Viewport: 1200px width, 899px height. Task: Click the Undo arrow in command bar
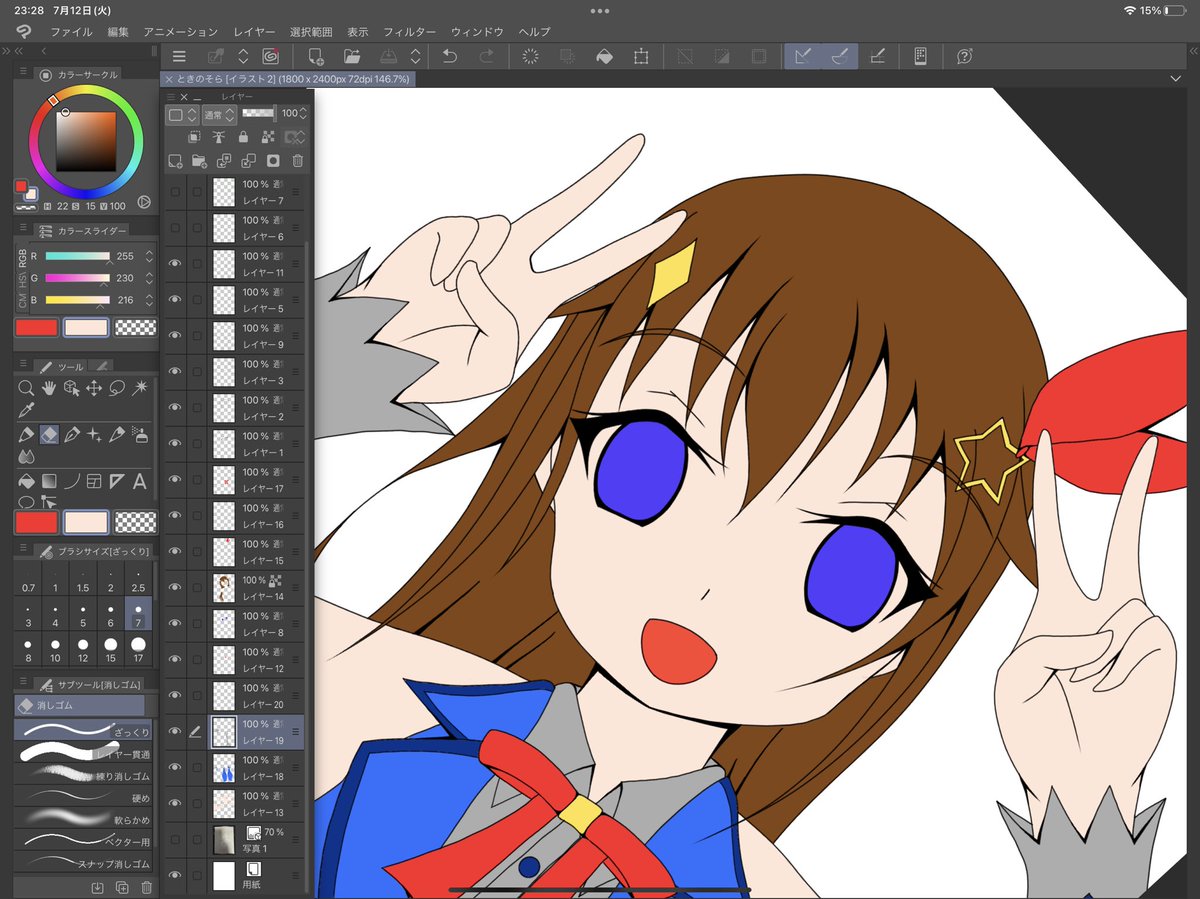point(450,57)
